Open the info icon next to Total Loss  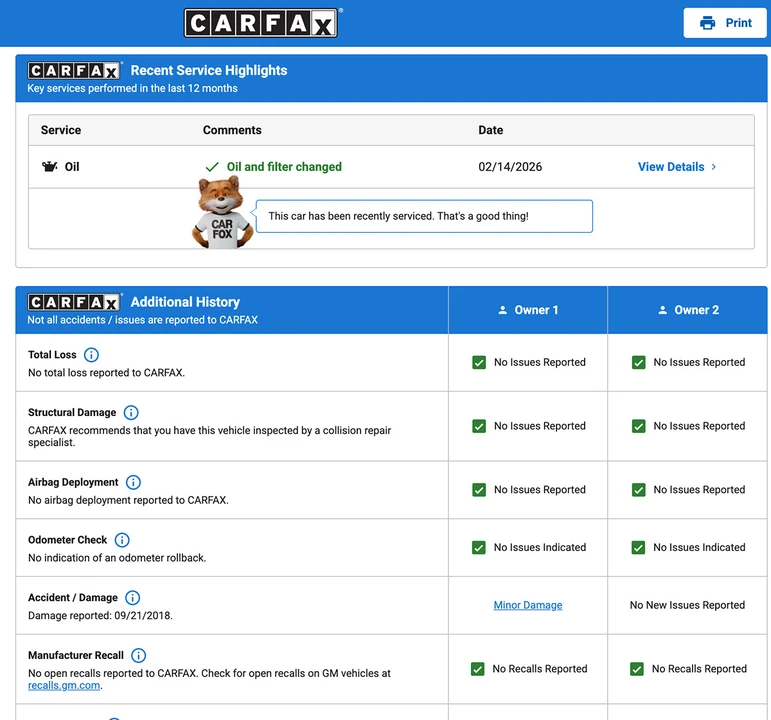[91, 355]
